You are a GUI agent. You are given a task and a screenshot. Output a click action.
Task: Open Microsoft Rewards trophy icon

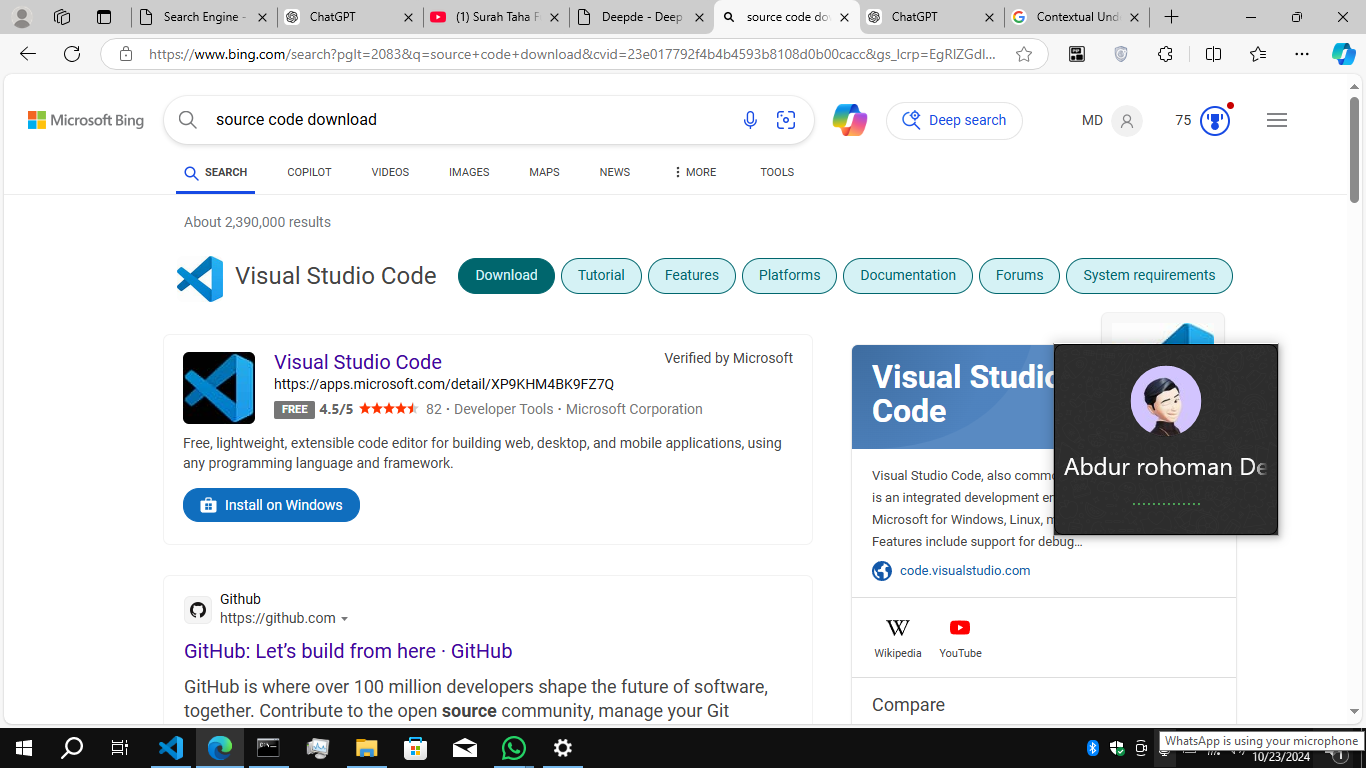(x=1214, y=120)
